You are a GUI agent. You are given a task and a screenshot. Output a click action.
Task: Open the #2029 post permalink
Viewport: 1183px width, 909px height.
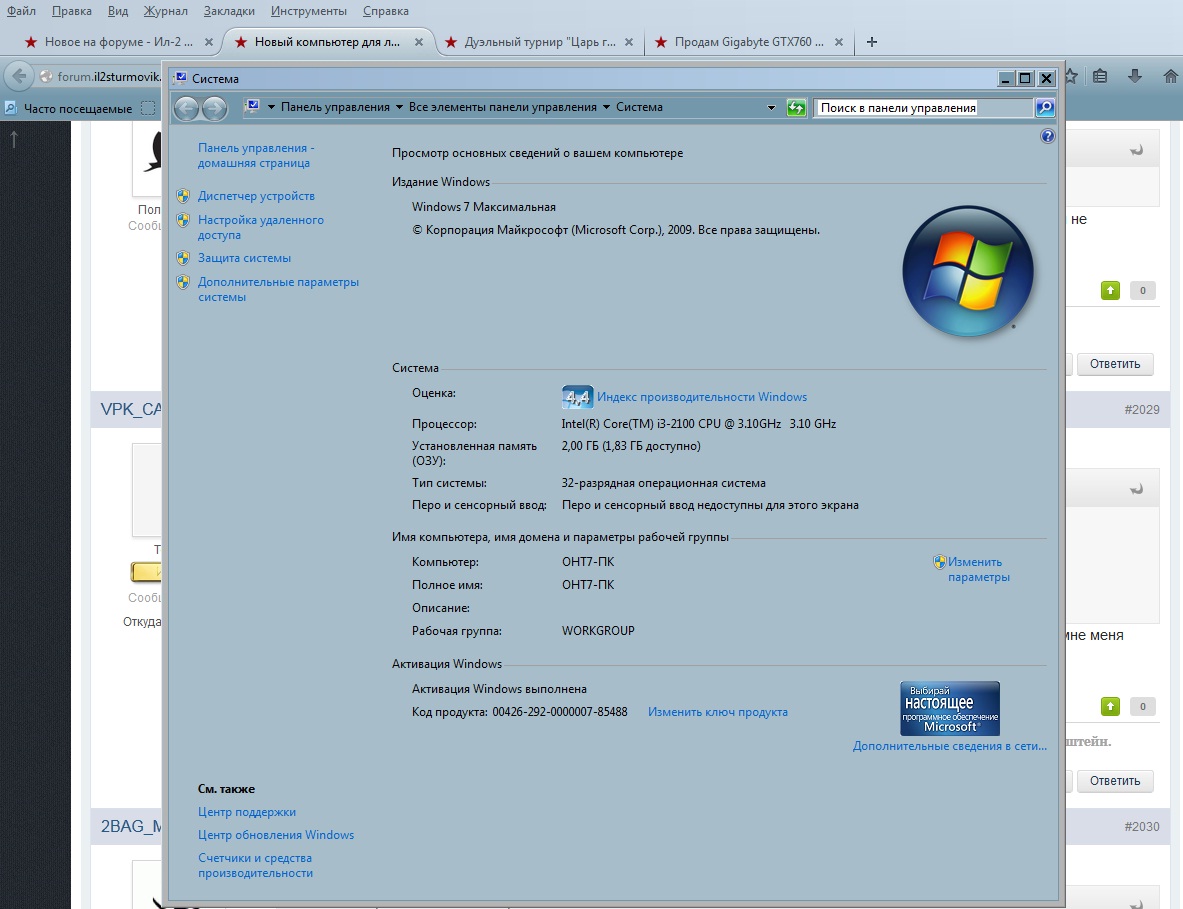click(1142, 410)
